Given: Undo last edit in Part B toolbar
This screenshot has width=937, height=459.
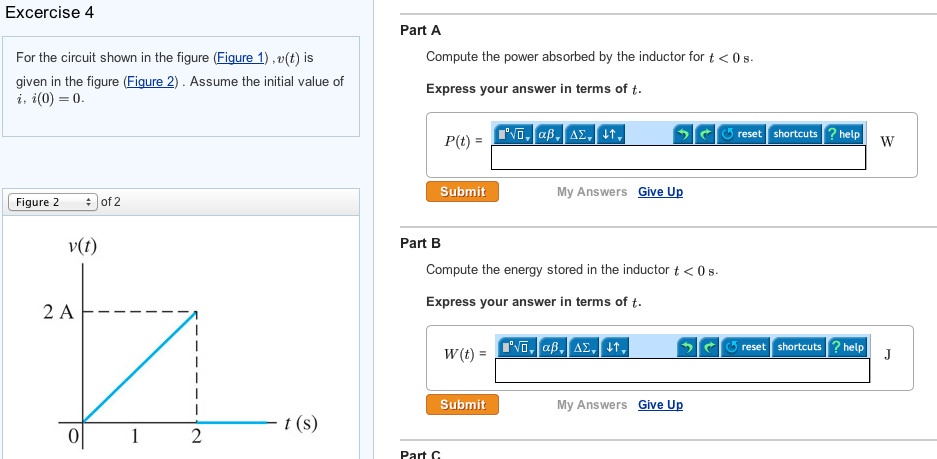Looking at the screenshot, I should (687, 347).
